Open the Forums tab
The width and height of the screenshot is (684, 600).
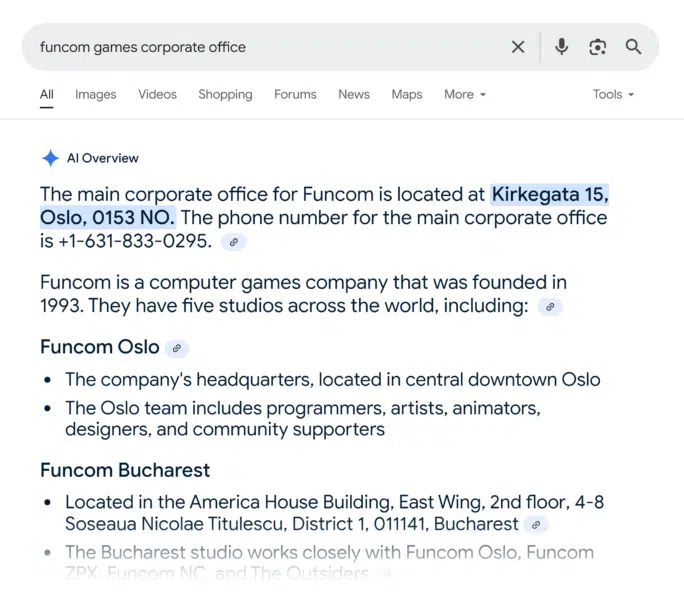click(295, 94)
